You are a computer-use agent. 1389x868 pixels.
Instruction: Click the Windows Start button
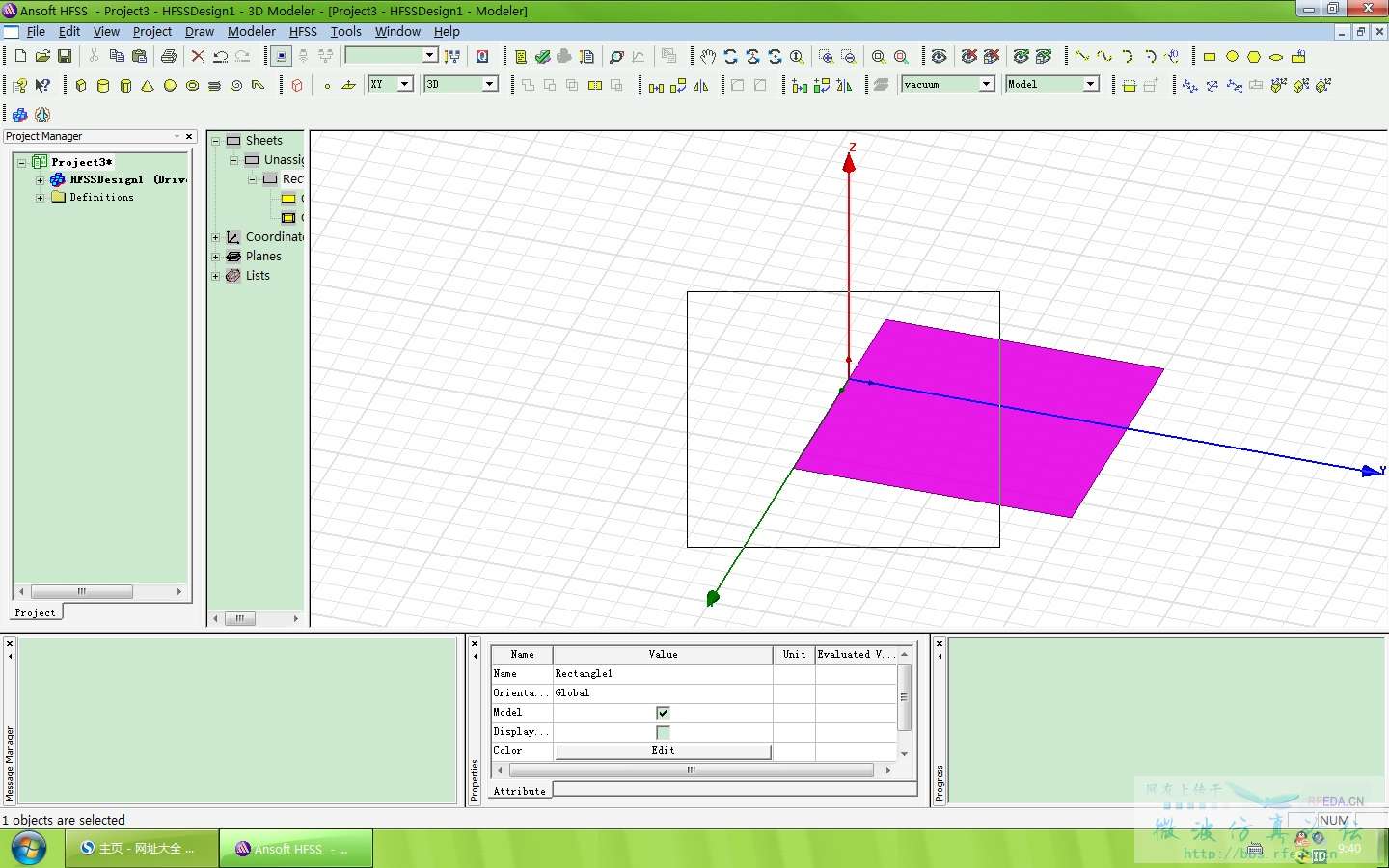coord(28,849)
